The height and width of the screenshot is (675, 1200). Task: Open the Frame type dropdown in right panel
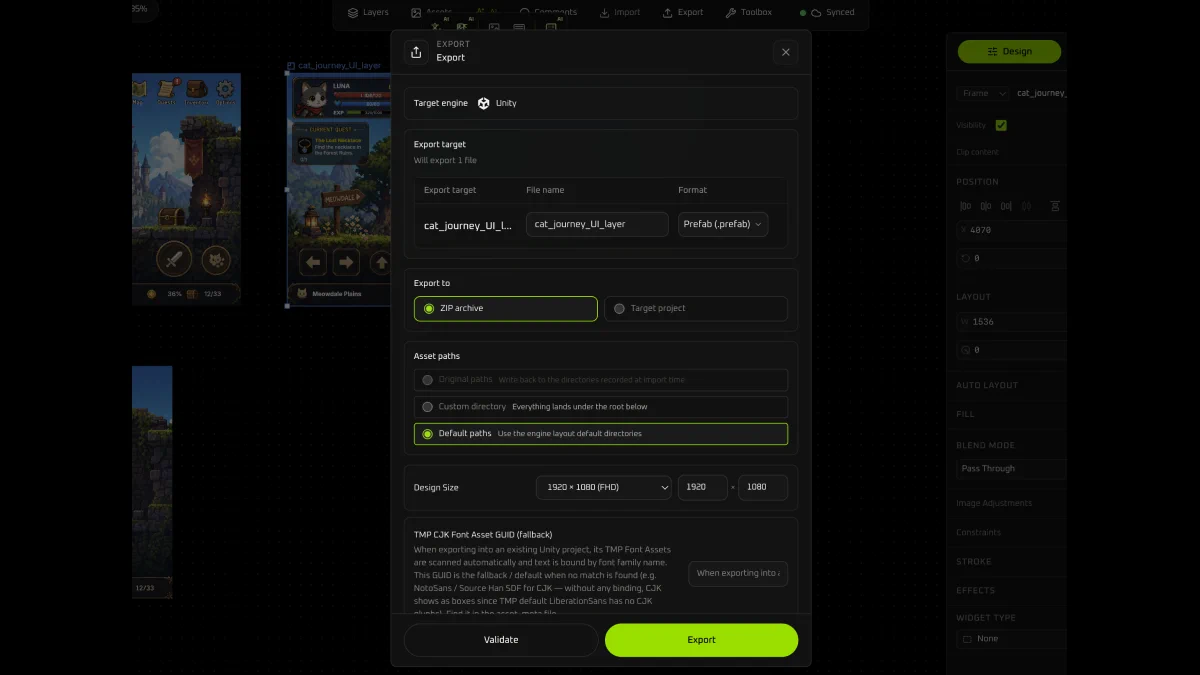[981, 93]
